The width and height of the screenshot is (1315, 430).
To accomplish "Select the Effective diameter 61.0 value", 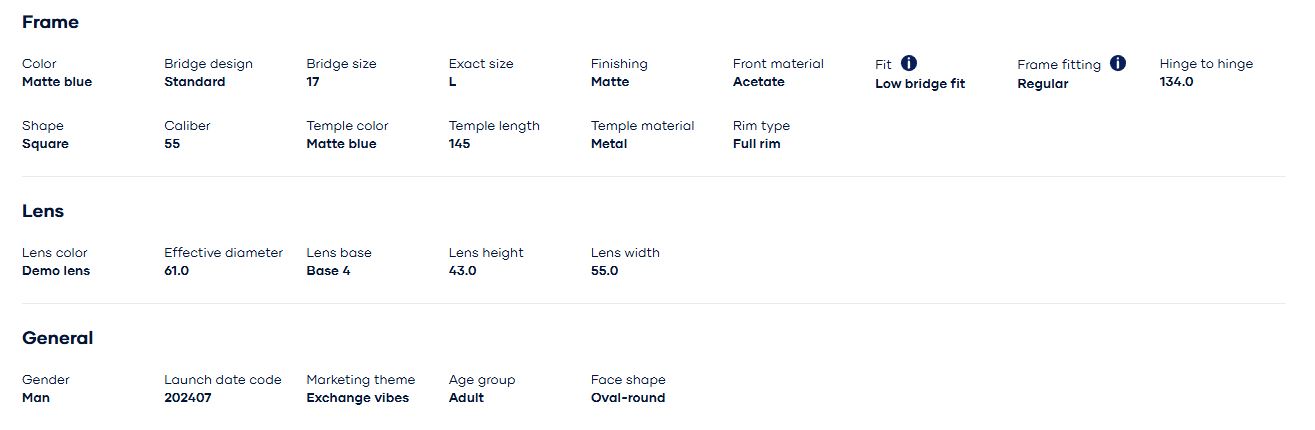I will pyautogui.click(x=176, y=271).
